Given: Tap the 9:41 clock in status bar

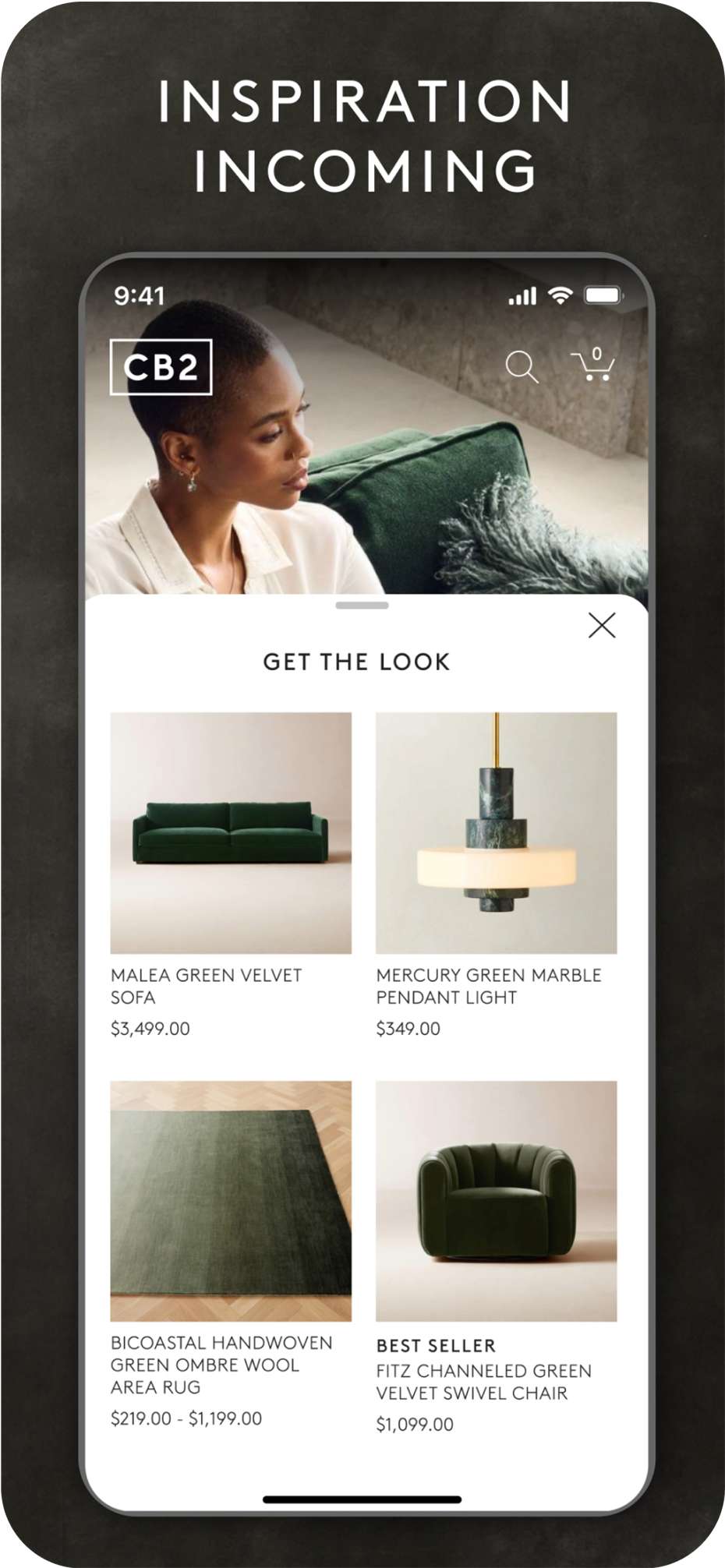Looking at the screenshot, I should [140, 295].
